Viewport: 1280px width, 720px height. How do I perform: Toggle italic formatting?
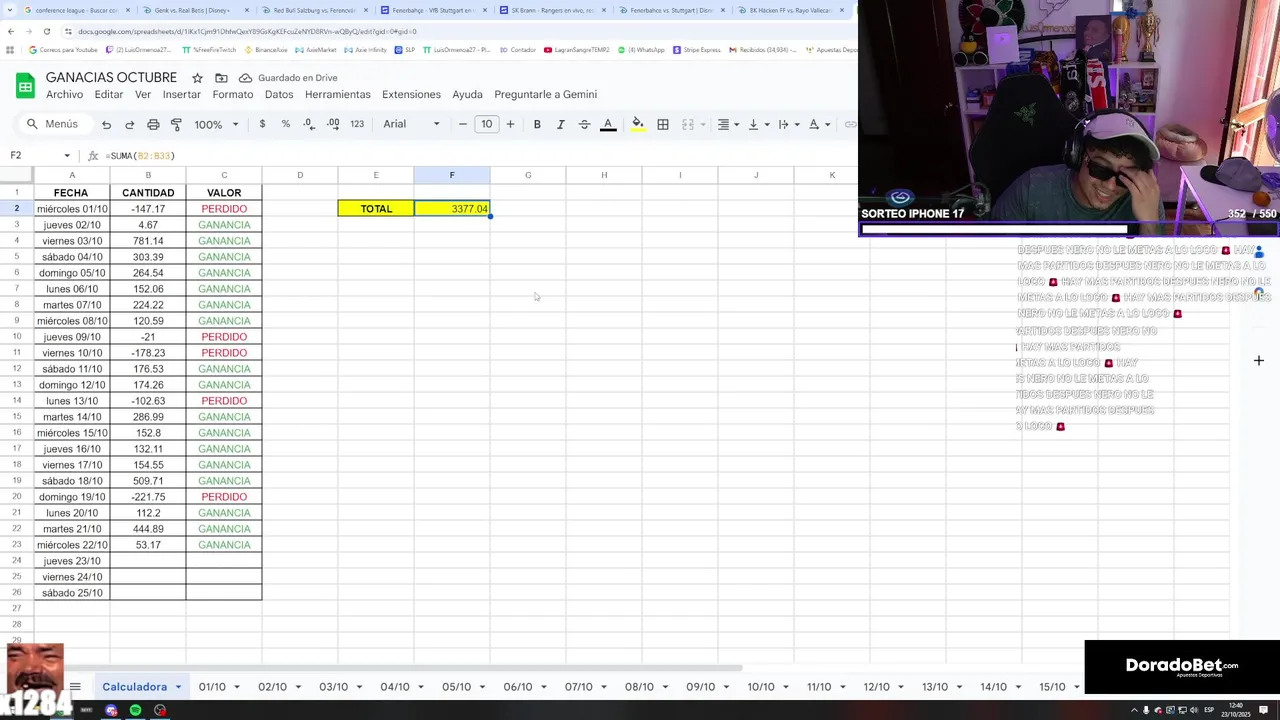tap(561, 124)
